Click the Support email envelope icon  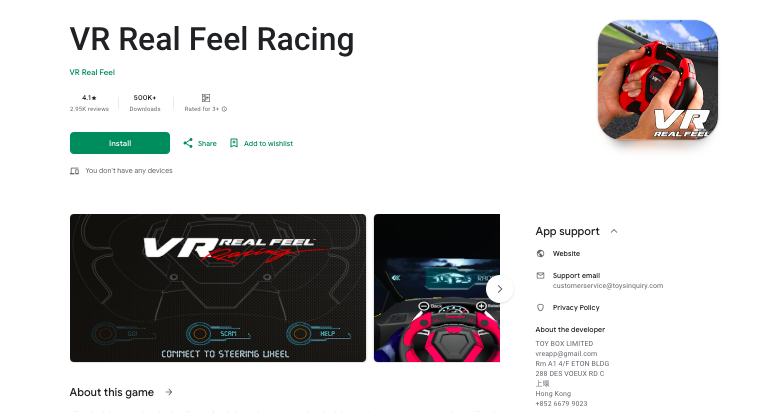pyautogui.click(x=540, y=276)
